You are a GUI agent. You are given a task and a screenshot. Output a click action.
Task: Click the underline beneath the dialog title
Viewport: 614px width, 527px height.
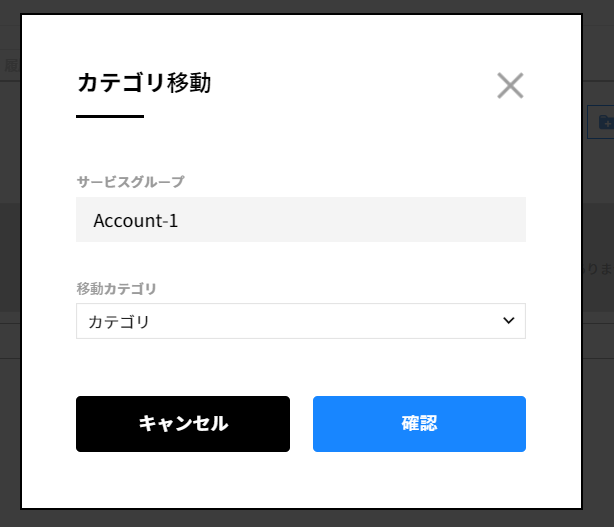(x=110, y=117)
